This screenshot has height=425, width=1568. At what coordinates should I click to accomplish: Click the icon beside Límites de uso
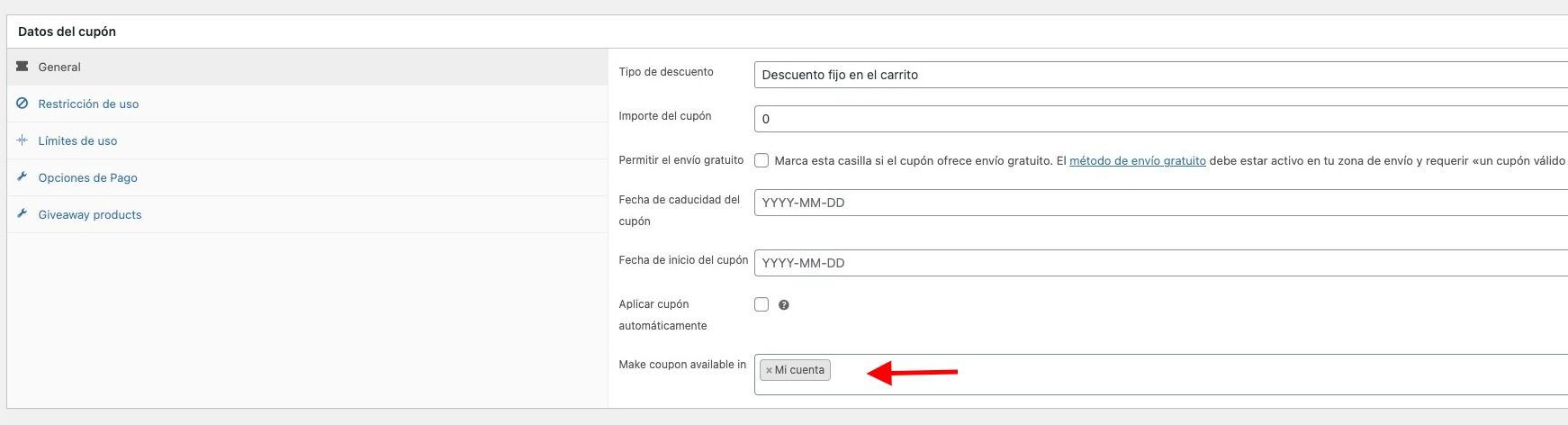tap(23, 140)
